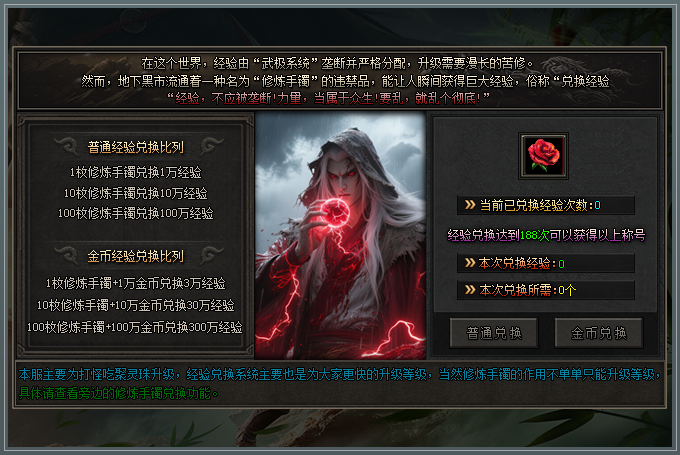Click the 经验兑换达到188次 title reward text
Screen dimensions: 680x455
(546, 235)
